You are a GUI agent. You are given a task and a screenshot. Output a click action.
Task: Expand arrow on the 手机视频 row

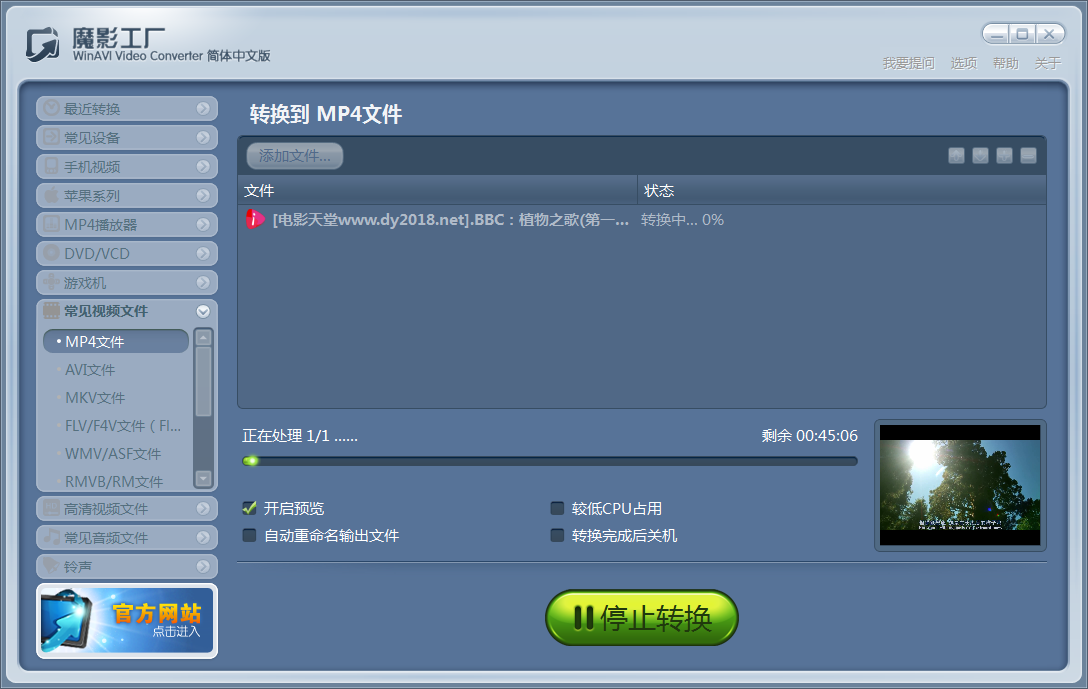pos(203,167)
